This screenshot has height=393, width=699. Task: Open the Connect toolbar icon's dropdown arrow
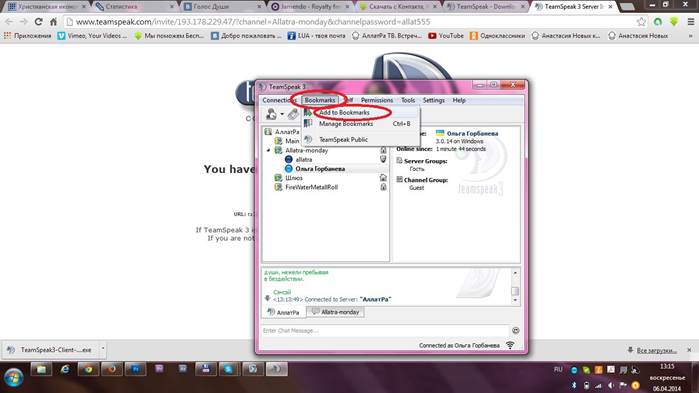282,115
